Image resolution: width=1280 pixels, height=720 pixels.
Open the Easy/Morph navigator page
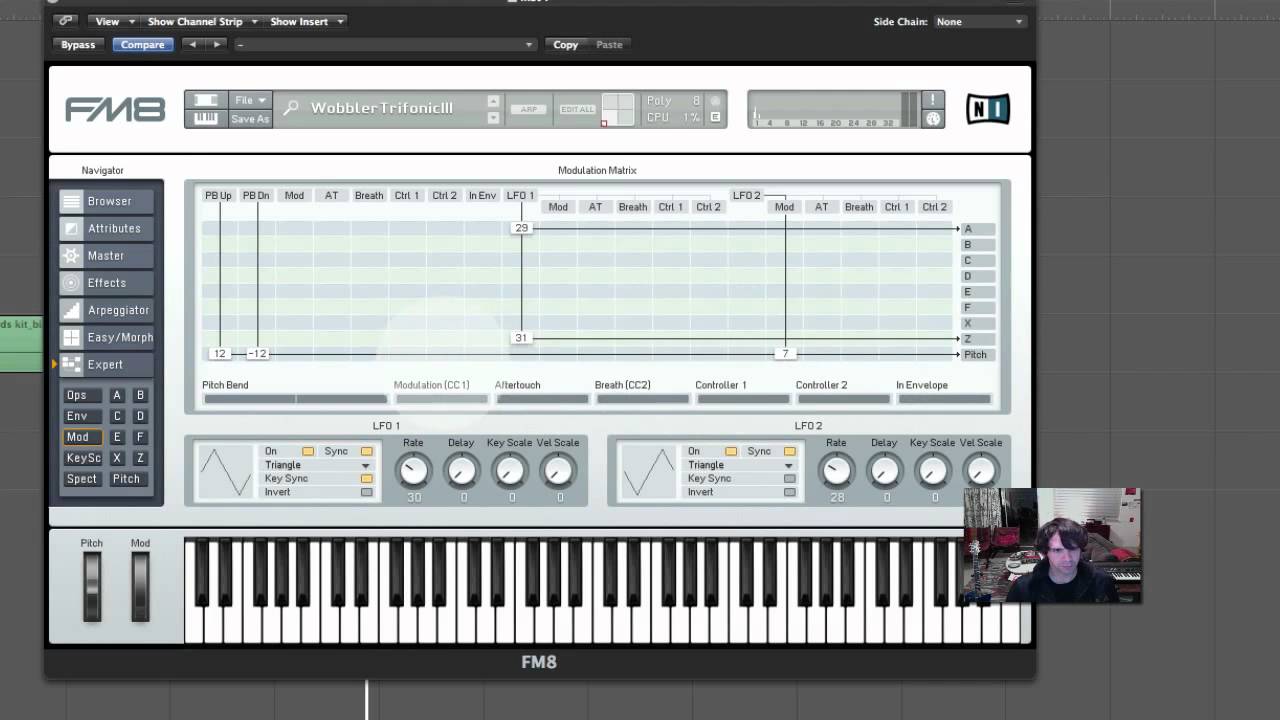pos(108,338)
